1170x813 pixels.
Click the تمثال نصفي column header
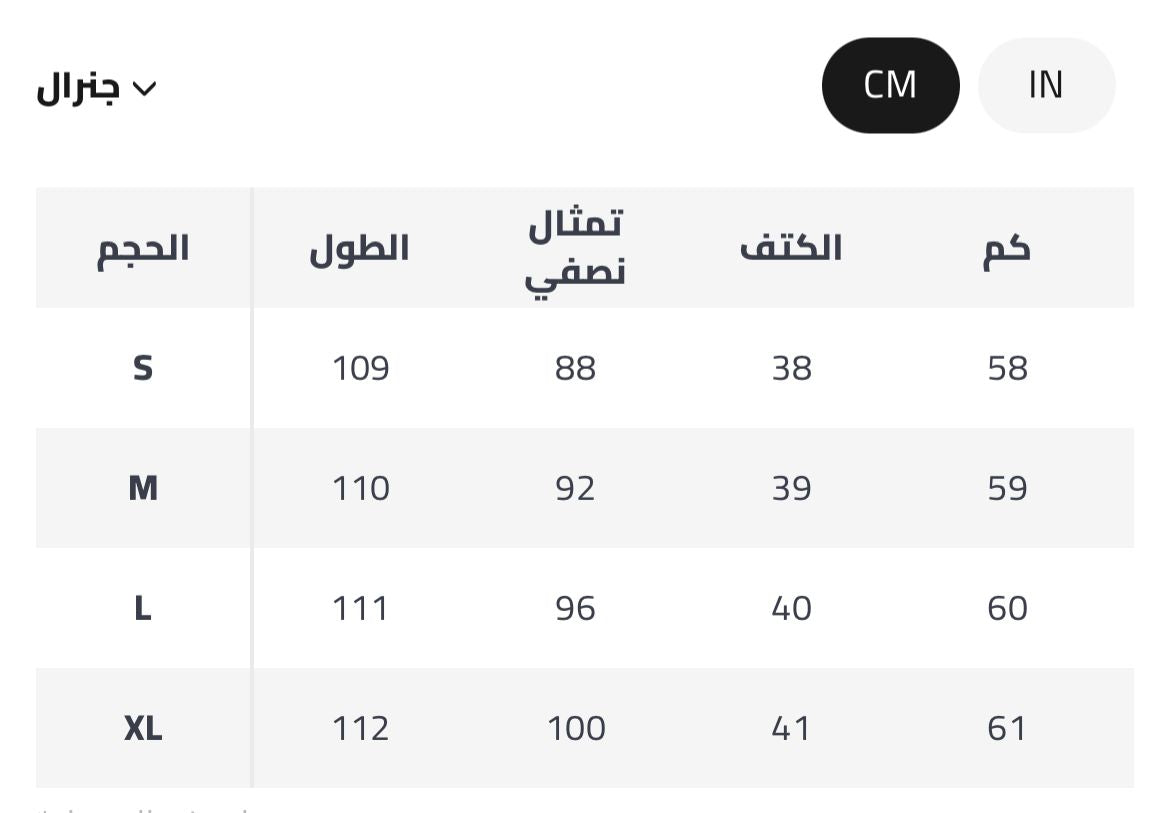click(x=575, y=248)
